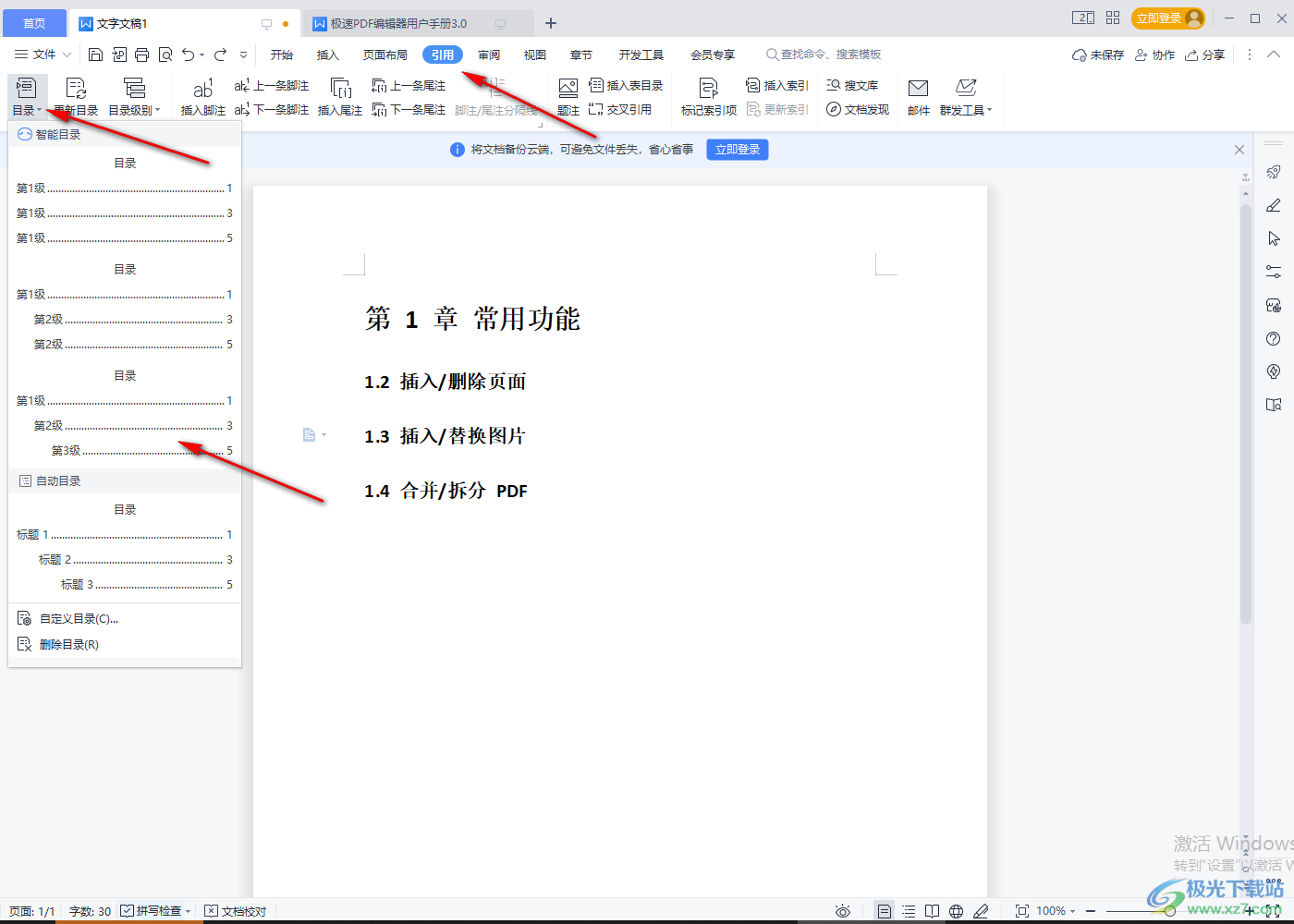Click the Collaborate (协作) button
Image resolution: width=1294 pixels, height=924 pixels.
point(1154,55)
